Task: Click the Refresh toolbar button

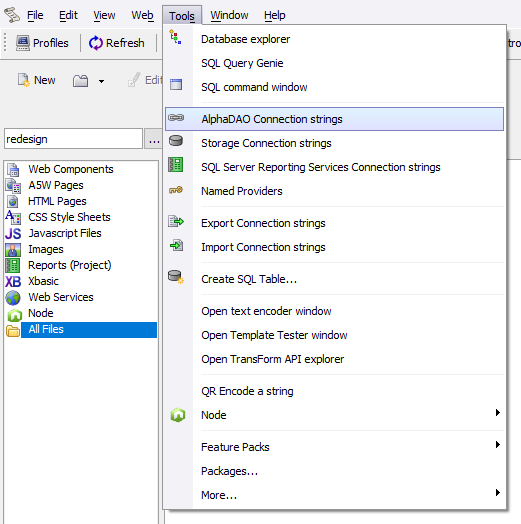Action: tap(117, 43)
